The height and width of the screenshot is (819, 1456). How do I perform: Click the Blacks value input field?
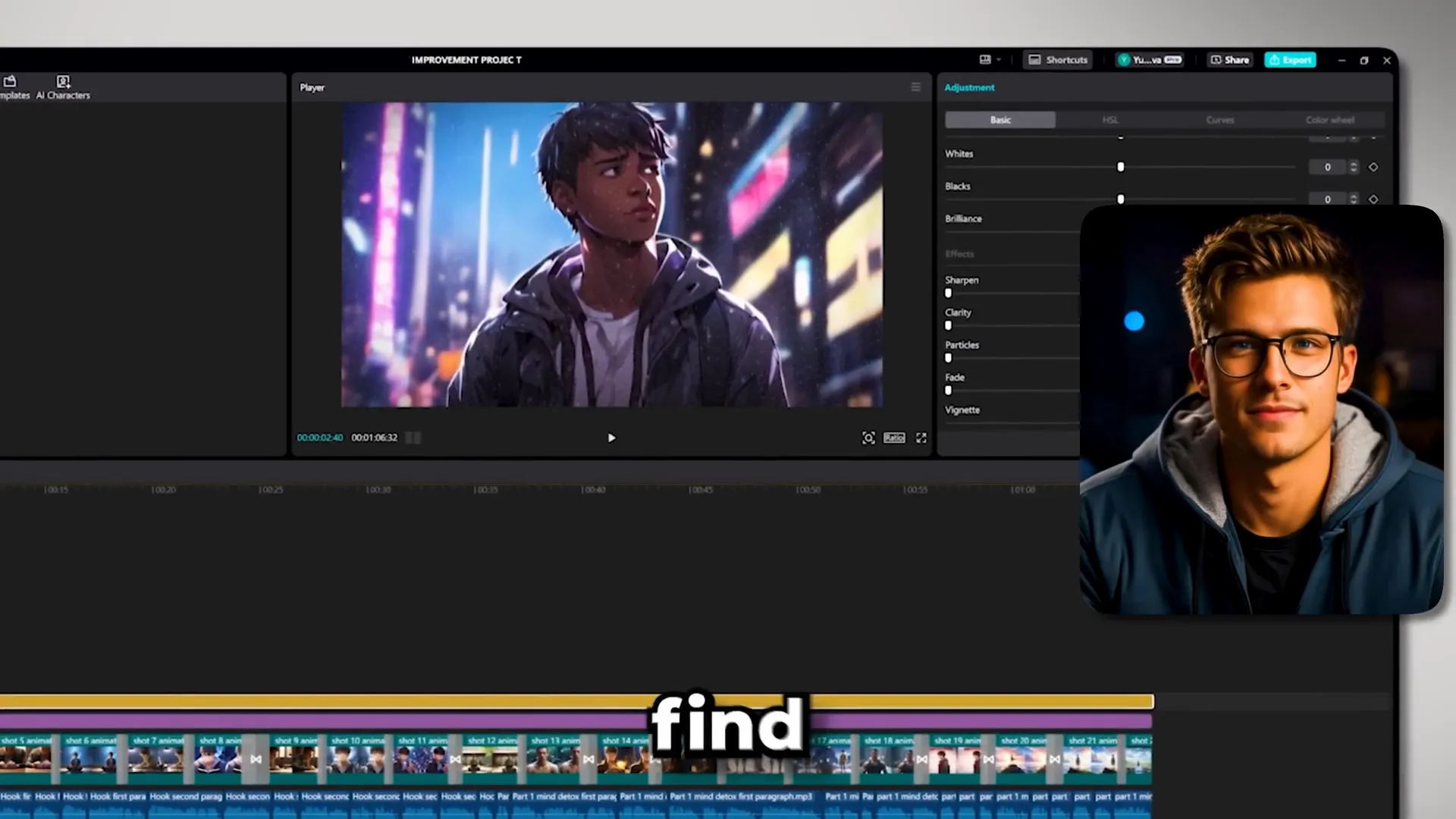tap(1328, 199)
